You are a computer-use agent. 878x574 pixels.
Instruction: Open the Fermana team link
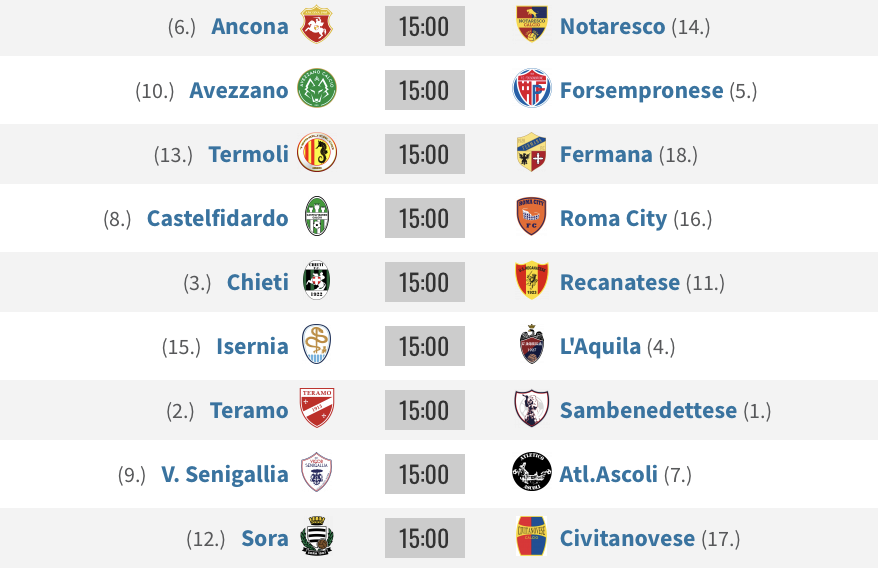pos(606,155)
